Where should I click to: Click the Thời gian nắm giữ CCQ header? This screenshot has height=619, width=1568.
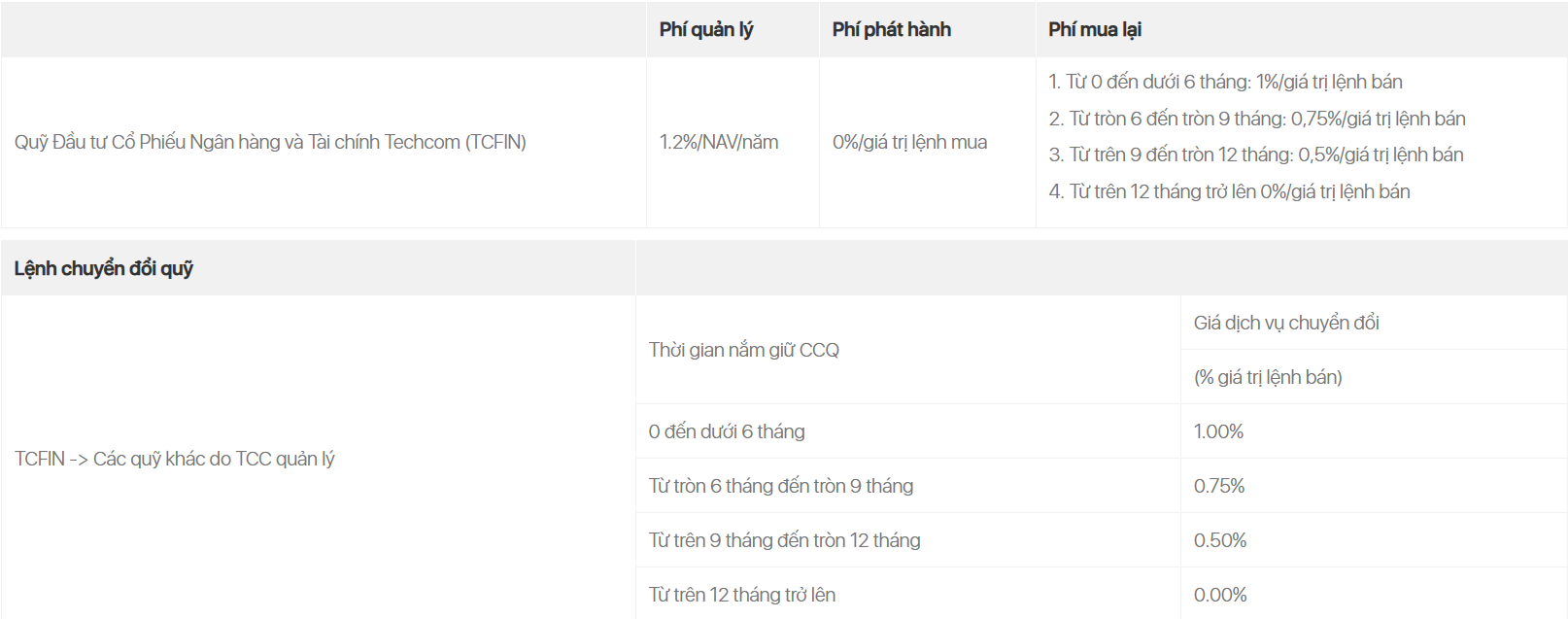pos(744,350)
